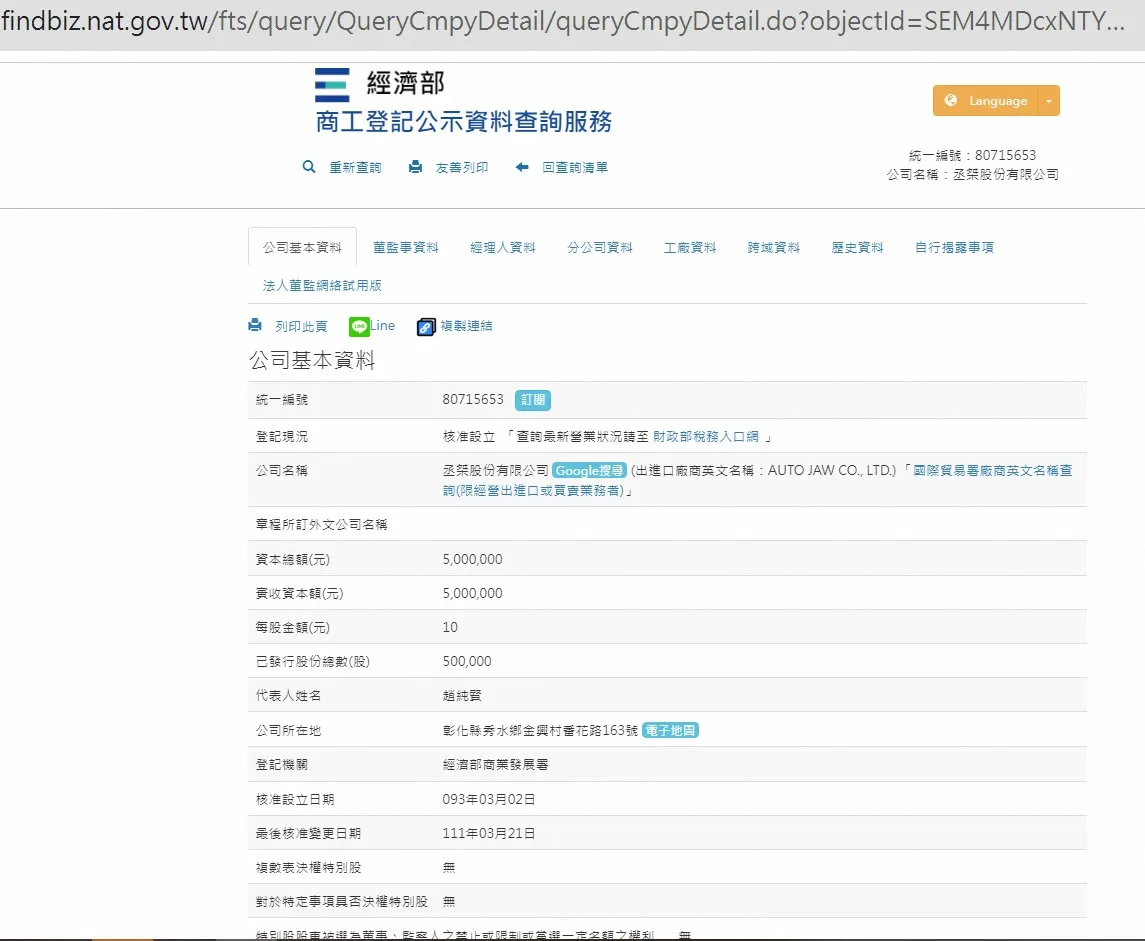1145x941 pixels.
Task: Open the 工廠資料 tab
Action: coord(690,248)
